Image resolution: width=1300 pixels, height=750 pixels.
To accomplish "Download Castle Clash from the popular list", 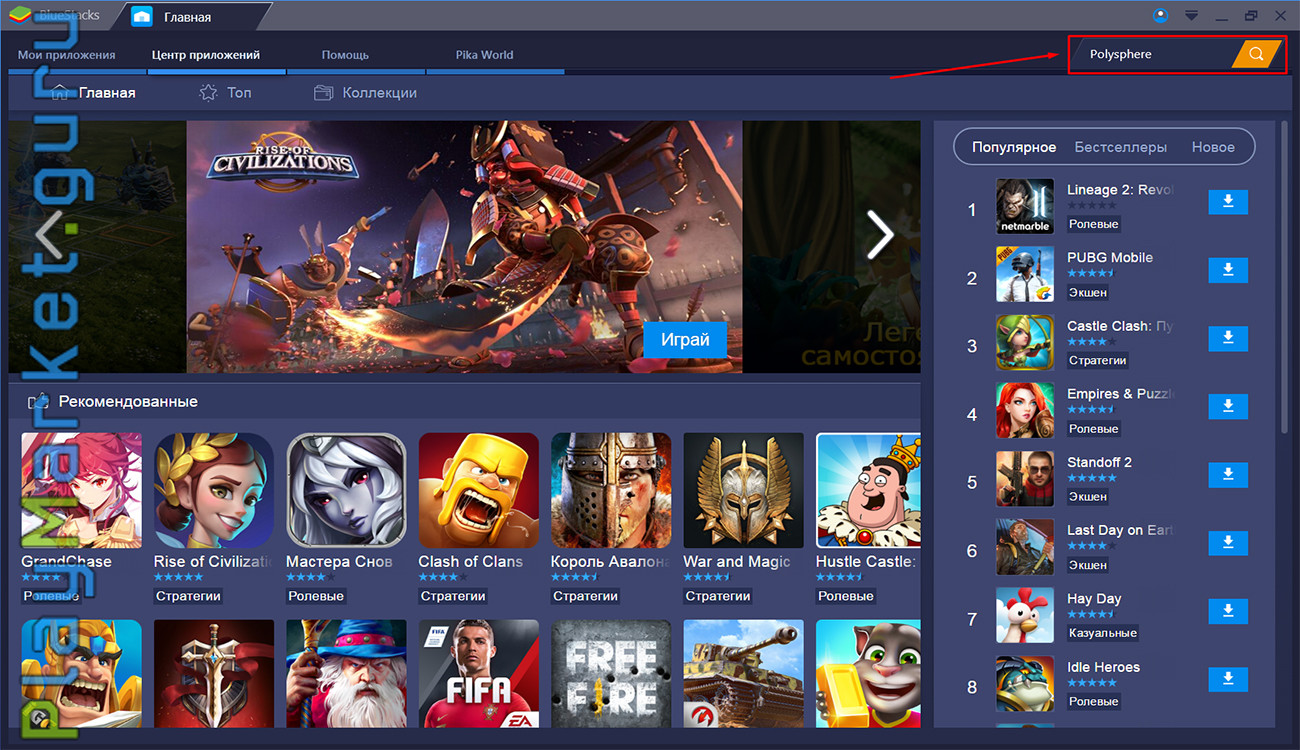I will coord(1228,338).
